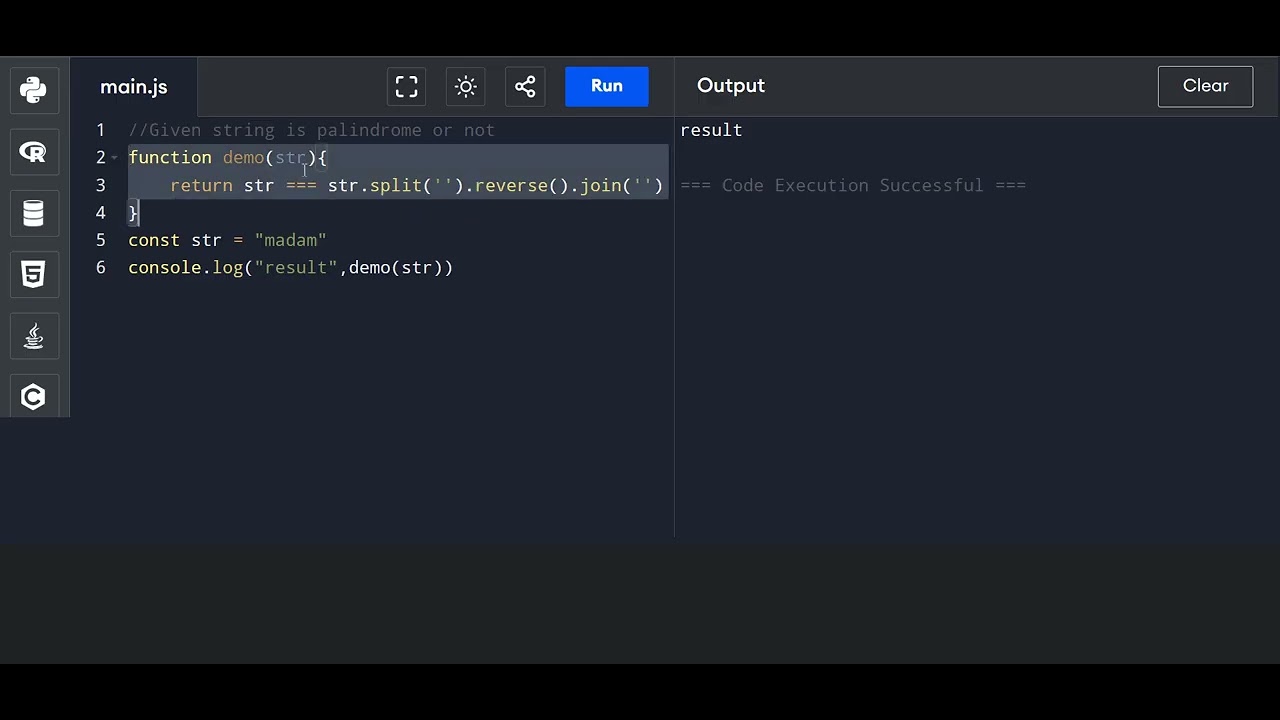Open the HTML5 editor icon
This screenshot has width=1280, height=720.
pyautogui.click(x=33, y=275)
